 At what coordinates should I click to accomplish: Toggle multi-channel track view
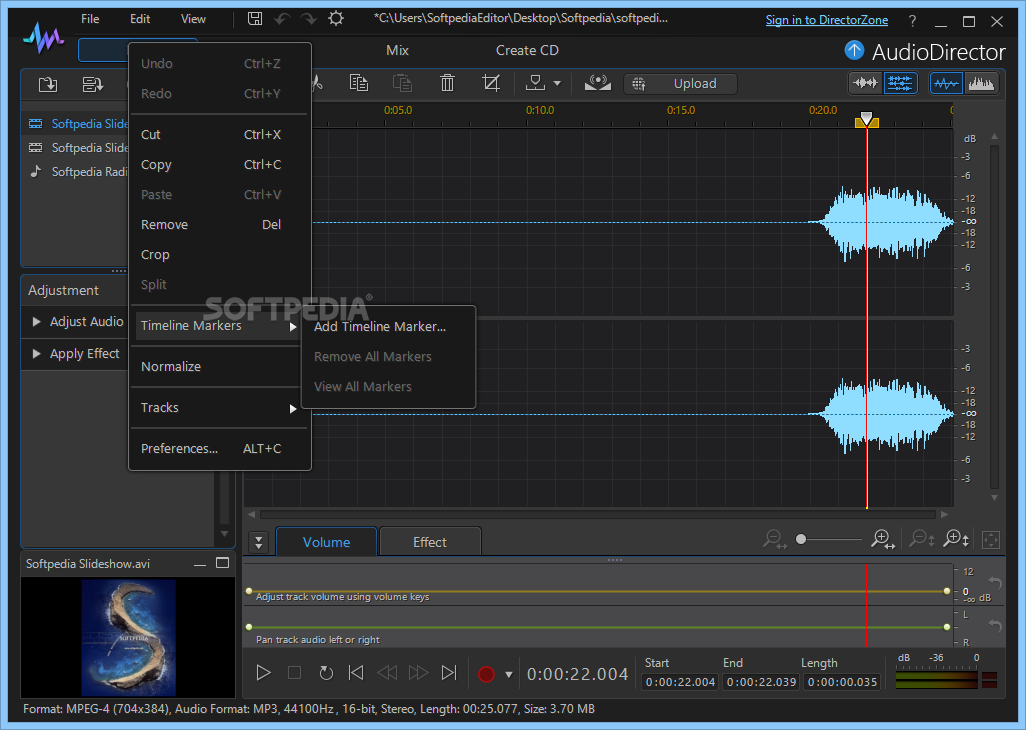pos(900,83)
